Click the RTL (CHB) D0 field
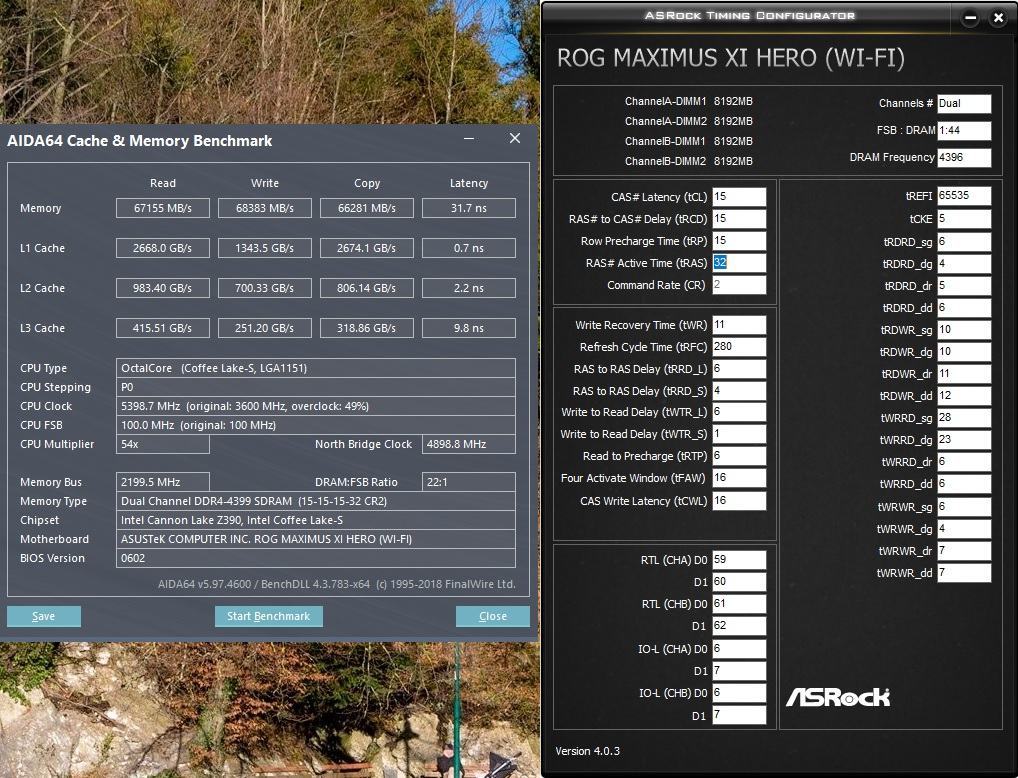Viewport: 1018px width, 778px height. pyautogui.click(x=739, y=604)
